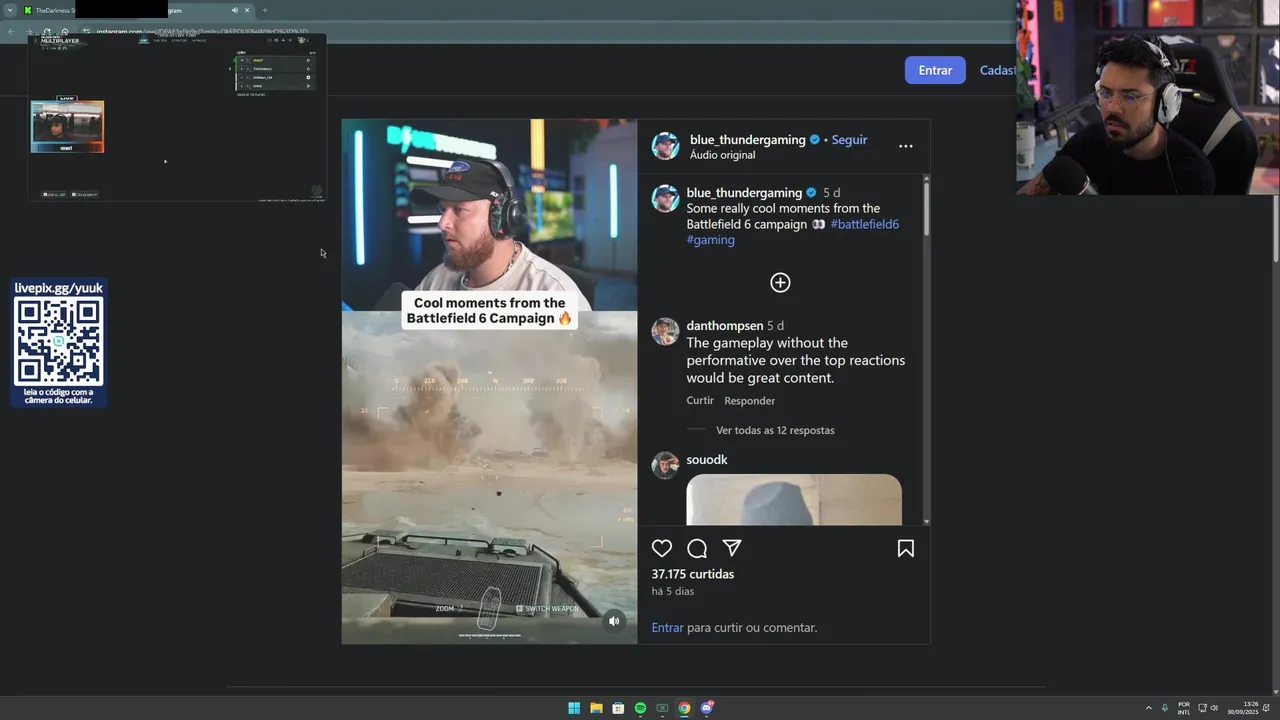
Task: Click souodk's profile avatar
Action: point(665,465)
